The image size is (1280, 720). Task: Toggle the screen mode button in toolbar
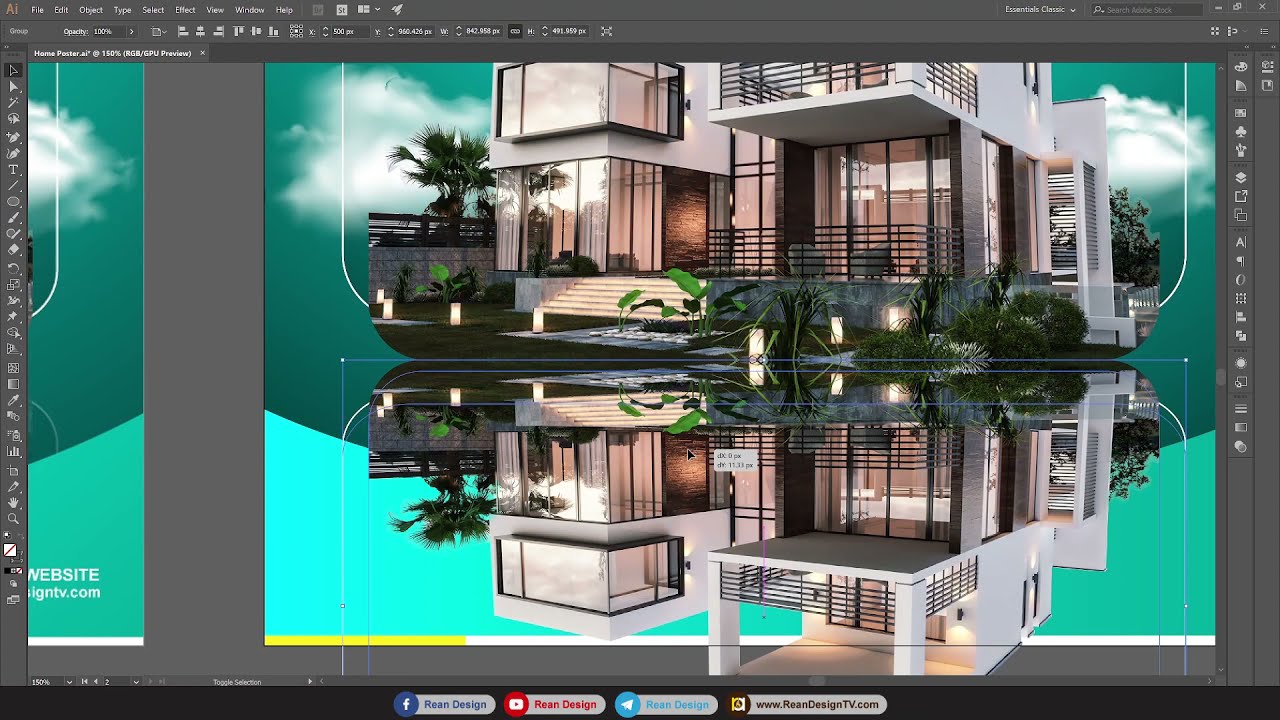[13, 600]
